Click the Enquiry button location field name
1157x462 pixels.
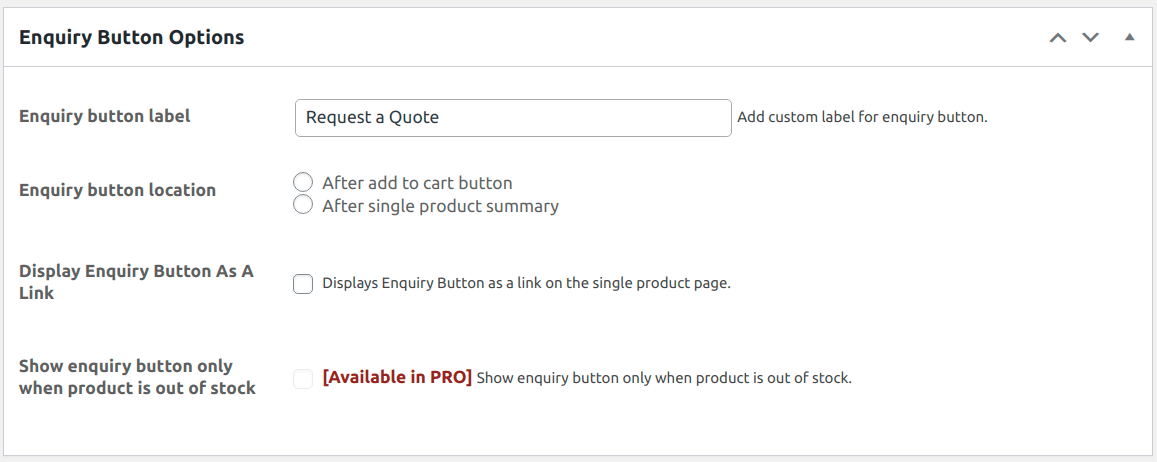(117, 190)
